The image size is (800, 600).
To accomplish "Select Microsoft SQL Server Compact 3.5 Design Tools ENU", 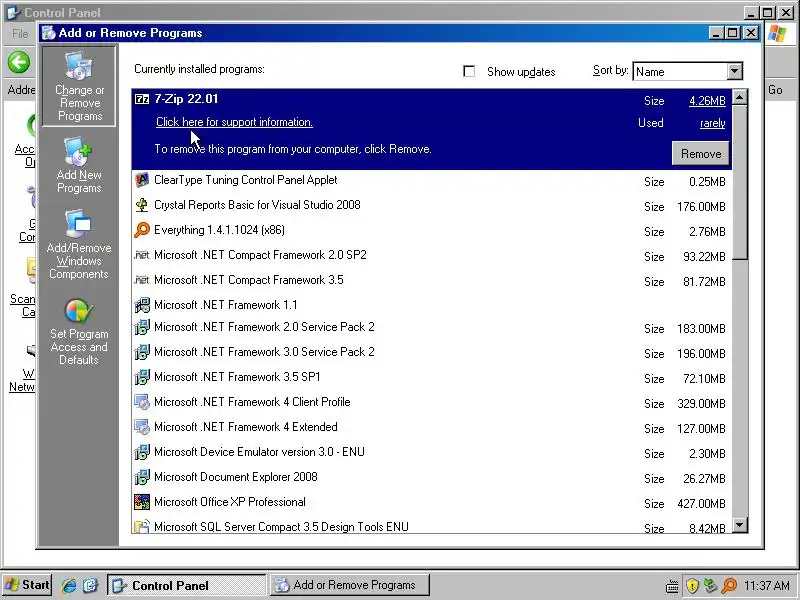I will coord(432,526).
